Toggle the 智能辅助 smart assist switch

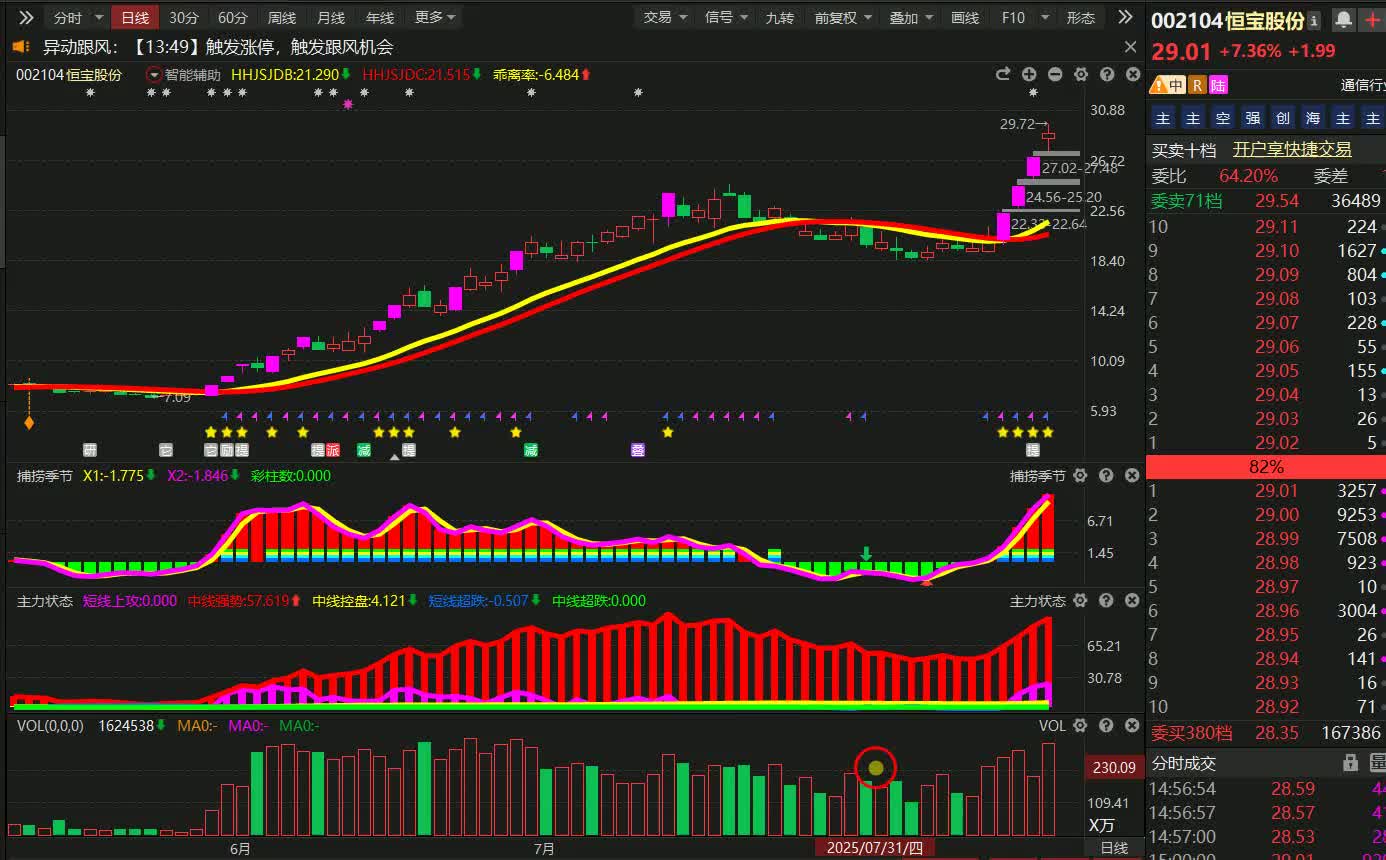tap(154, 75)
